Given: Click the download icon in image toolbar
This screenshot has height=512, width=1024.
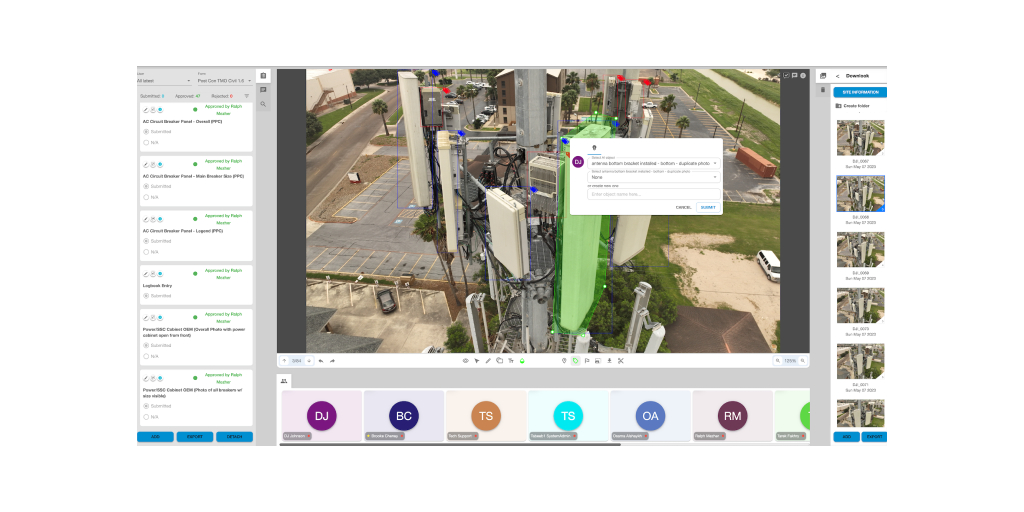Looking at the screenshot, I should coord(609,360).
